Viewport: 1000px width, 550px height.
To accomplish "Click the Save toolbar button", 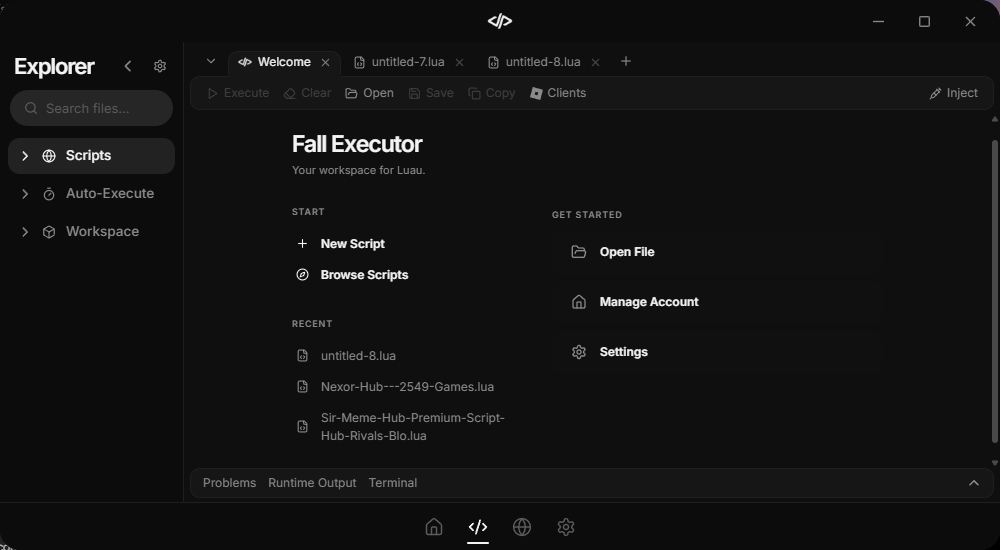I will coord(431,93).
